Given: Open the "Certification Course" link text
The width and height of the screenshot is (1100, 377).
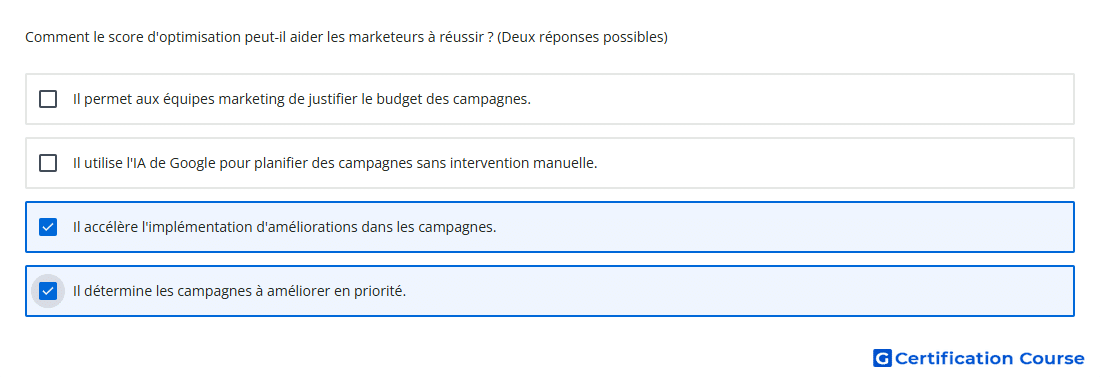Looking at the screenshot, I should coord(989,358).
